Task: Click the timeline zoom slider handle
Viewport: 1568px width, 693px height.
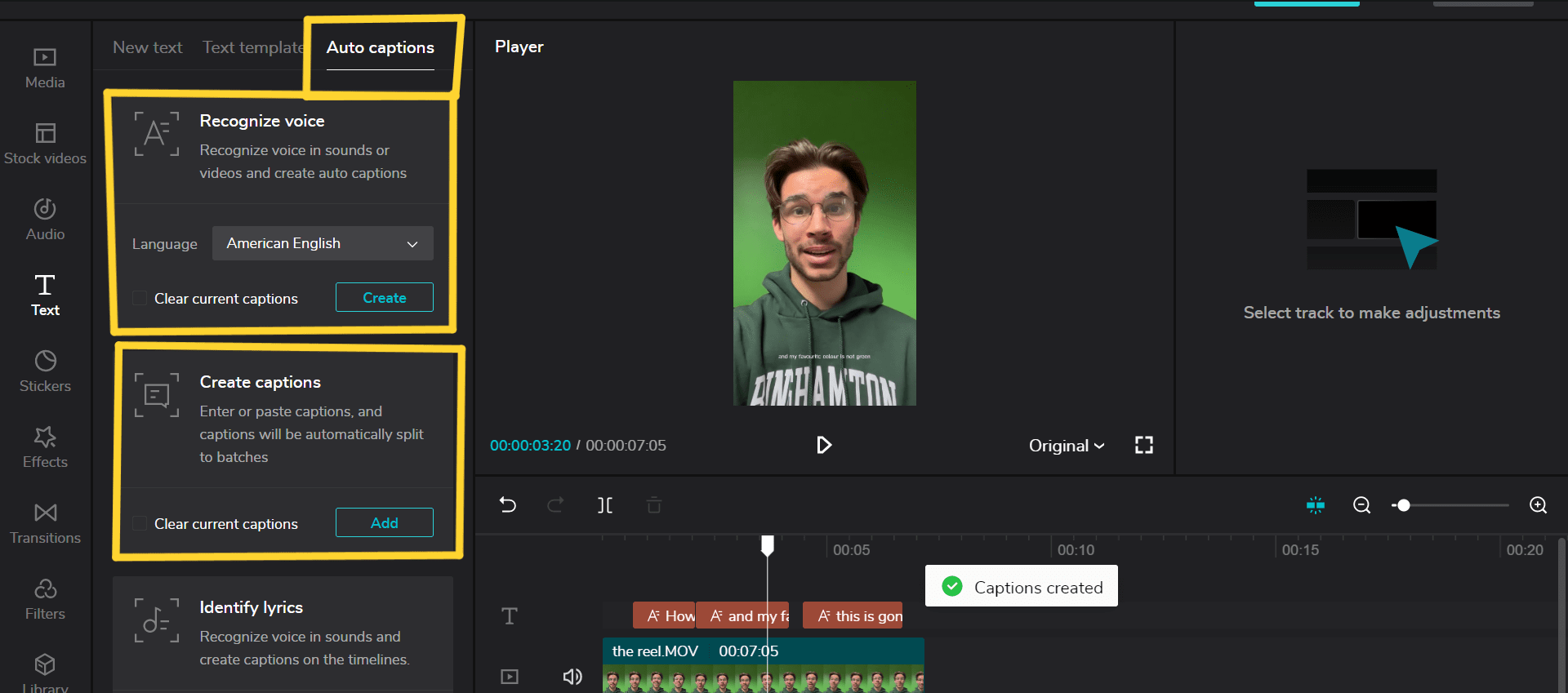Action: coord(1403,505)
